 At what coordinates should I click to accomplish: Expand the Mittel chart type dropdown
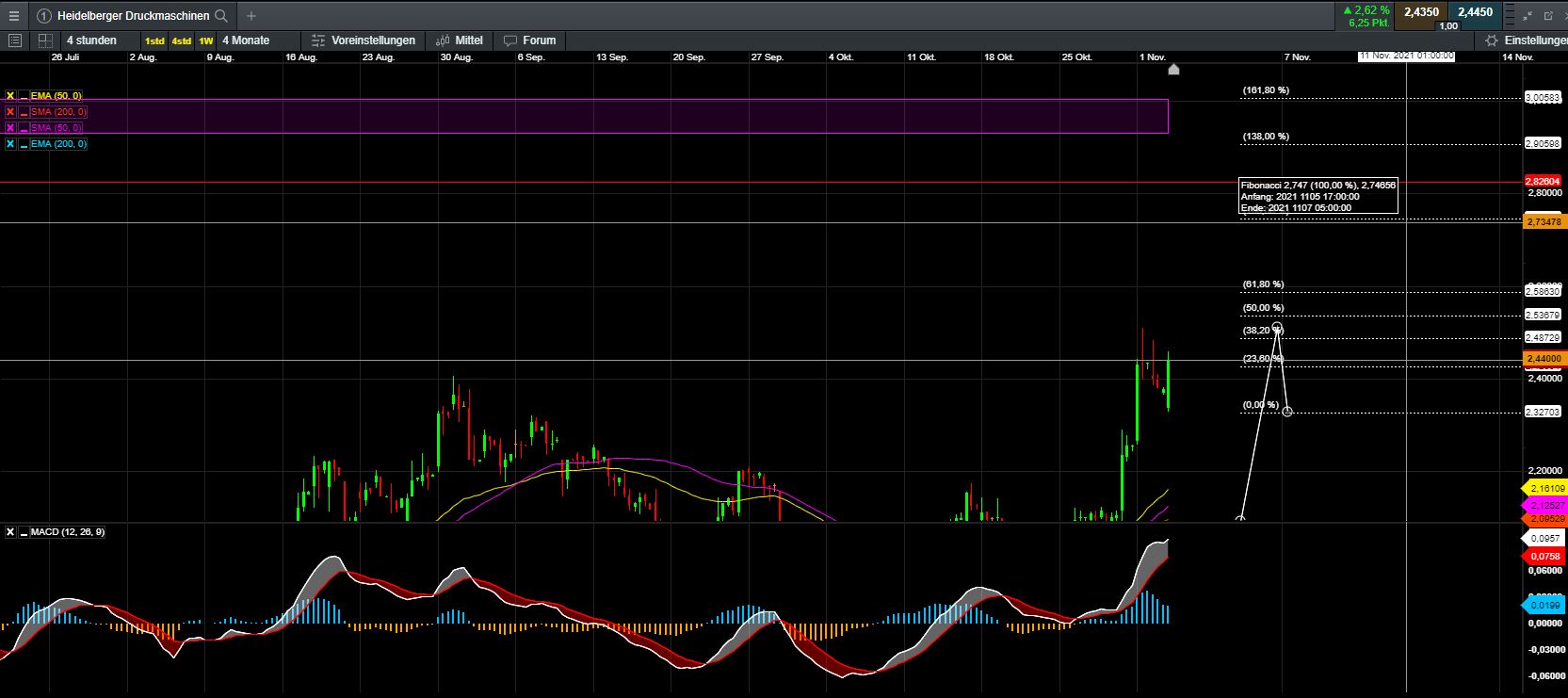[x=460, y=41]
